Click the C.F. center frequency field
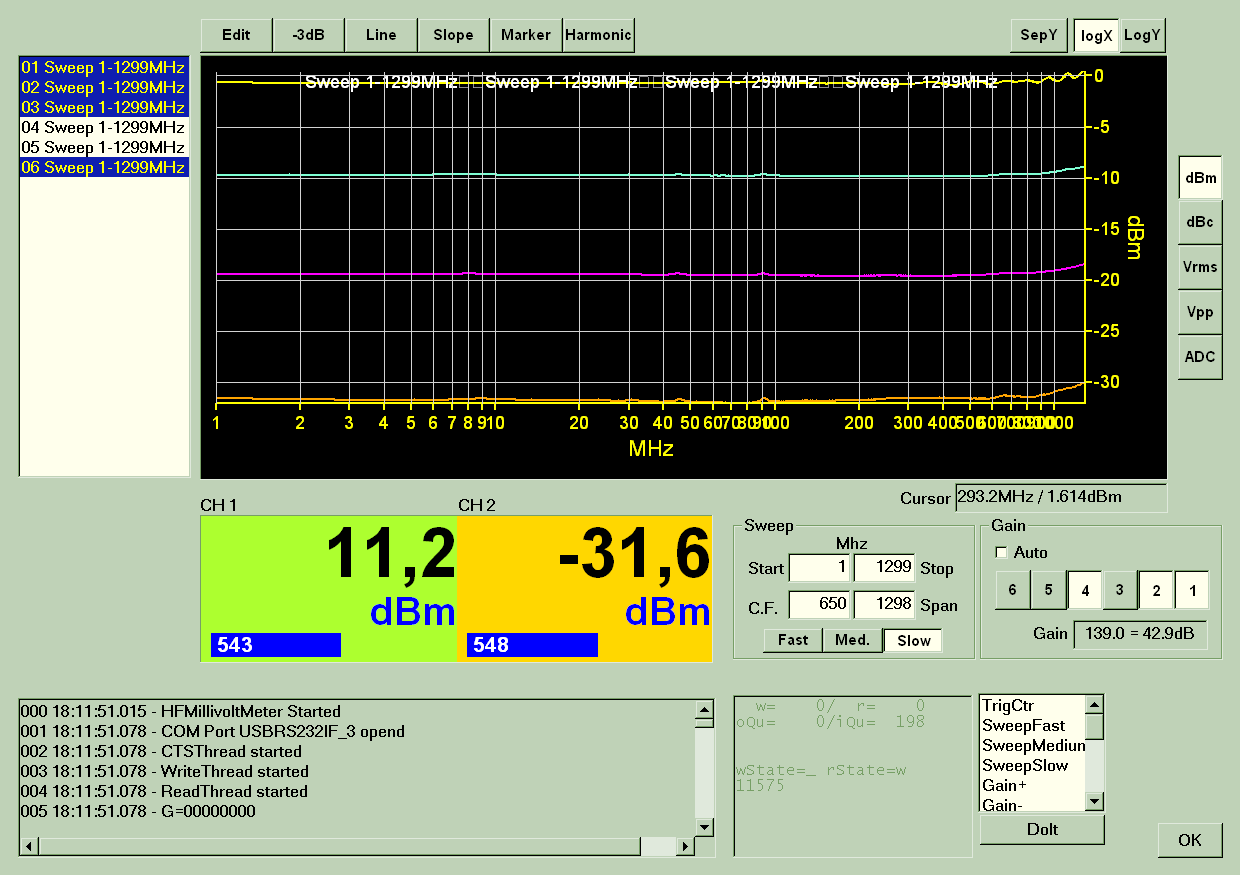The image size is (1240, 875). coord(820,604)
